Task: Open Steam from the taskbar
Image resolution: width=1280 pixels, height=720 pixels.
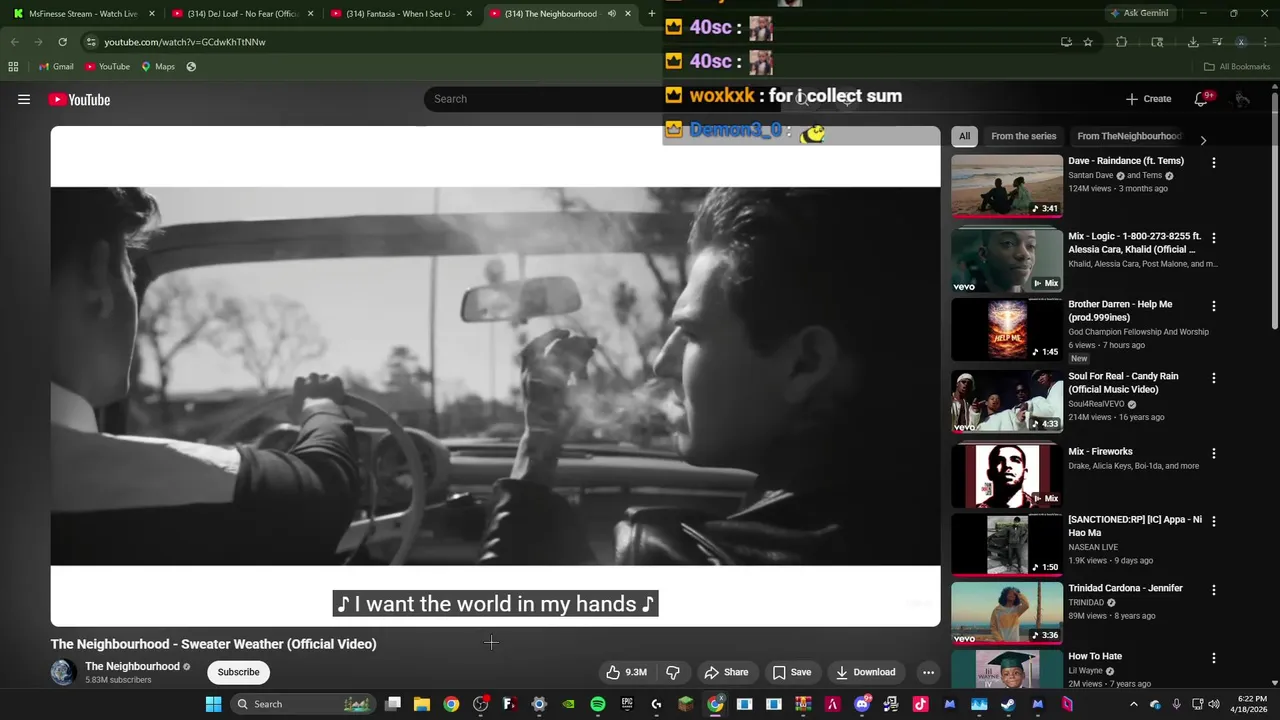Action: pyautogui.click(x=1008, y=704)
